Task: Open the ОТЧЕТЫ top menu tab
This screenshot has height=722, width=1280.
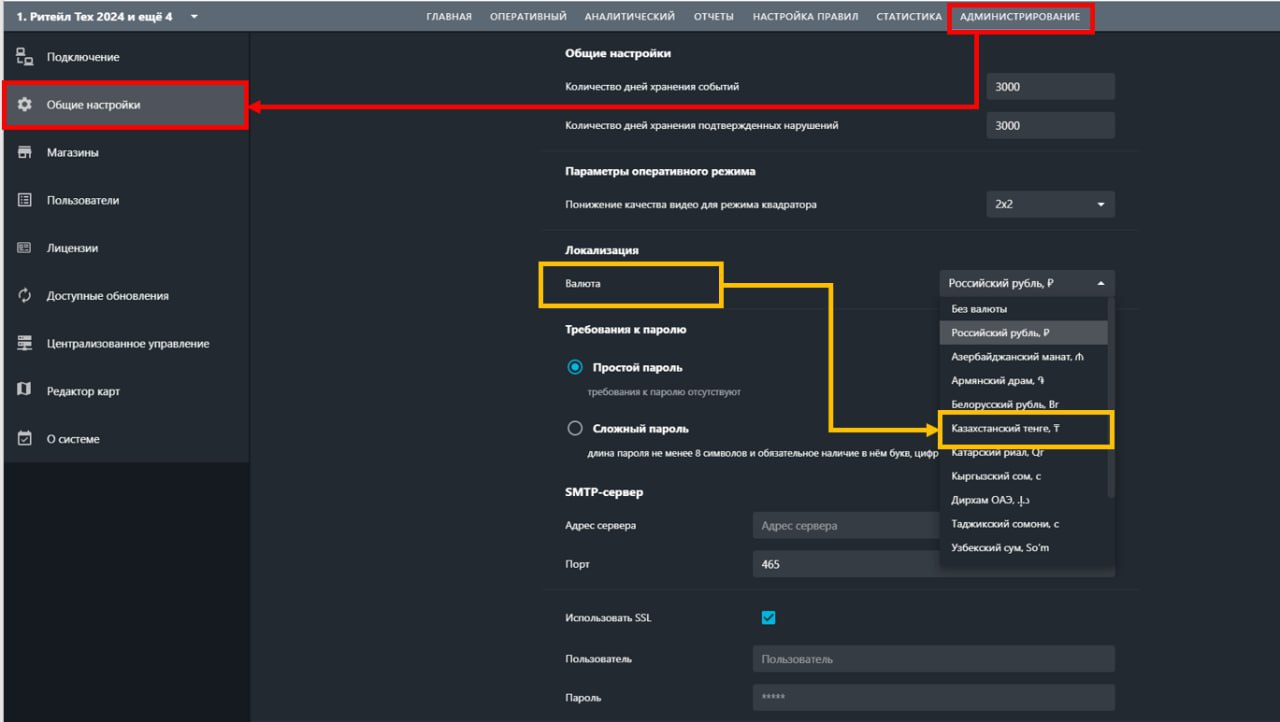Action: coord(714,17)
